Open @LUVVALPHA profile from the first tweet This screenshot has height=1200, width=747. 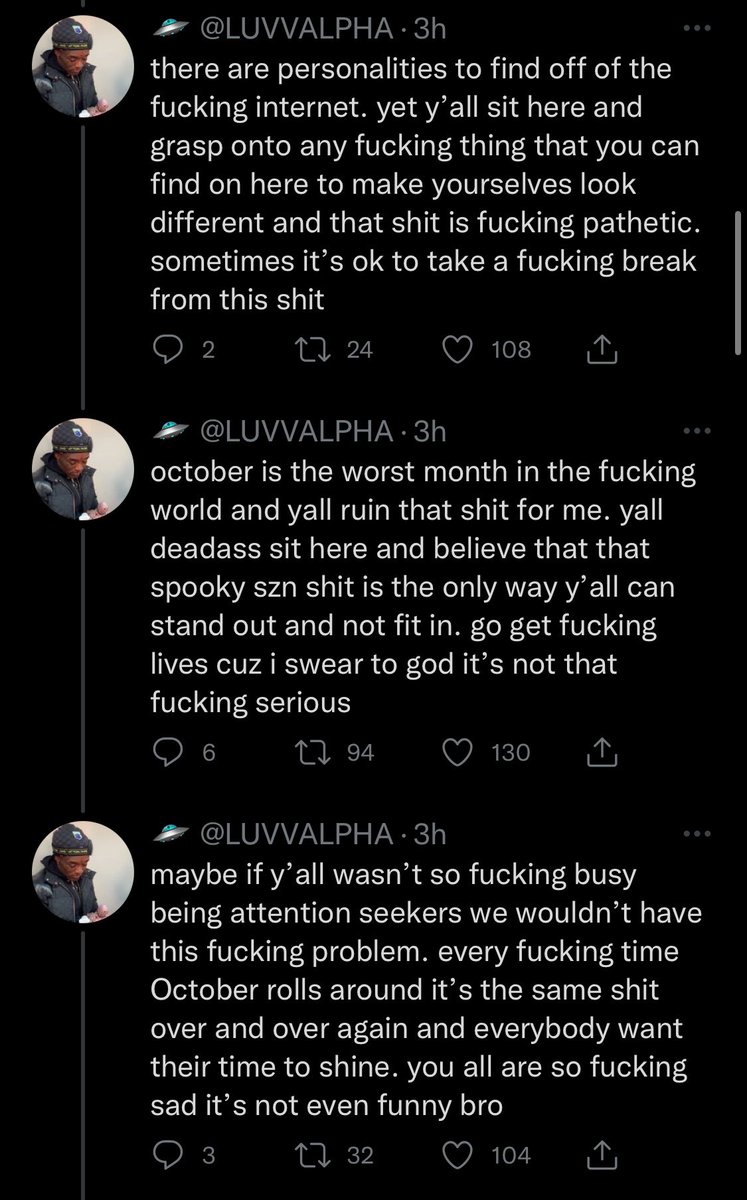click(x=297, y=30)
